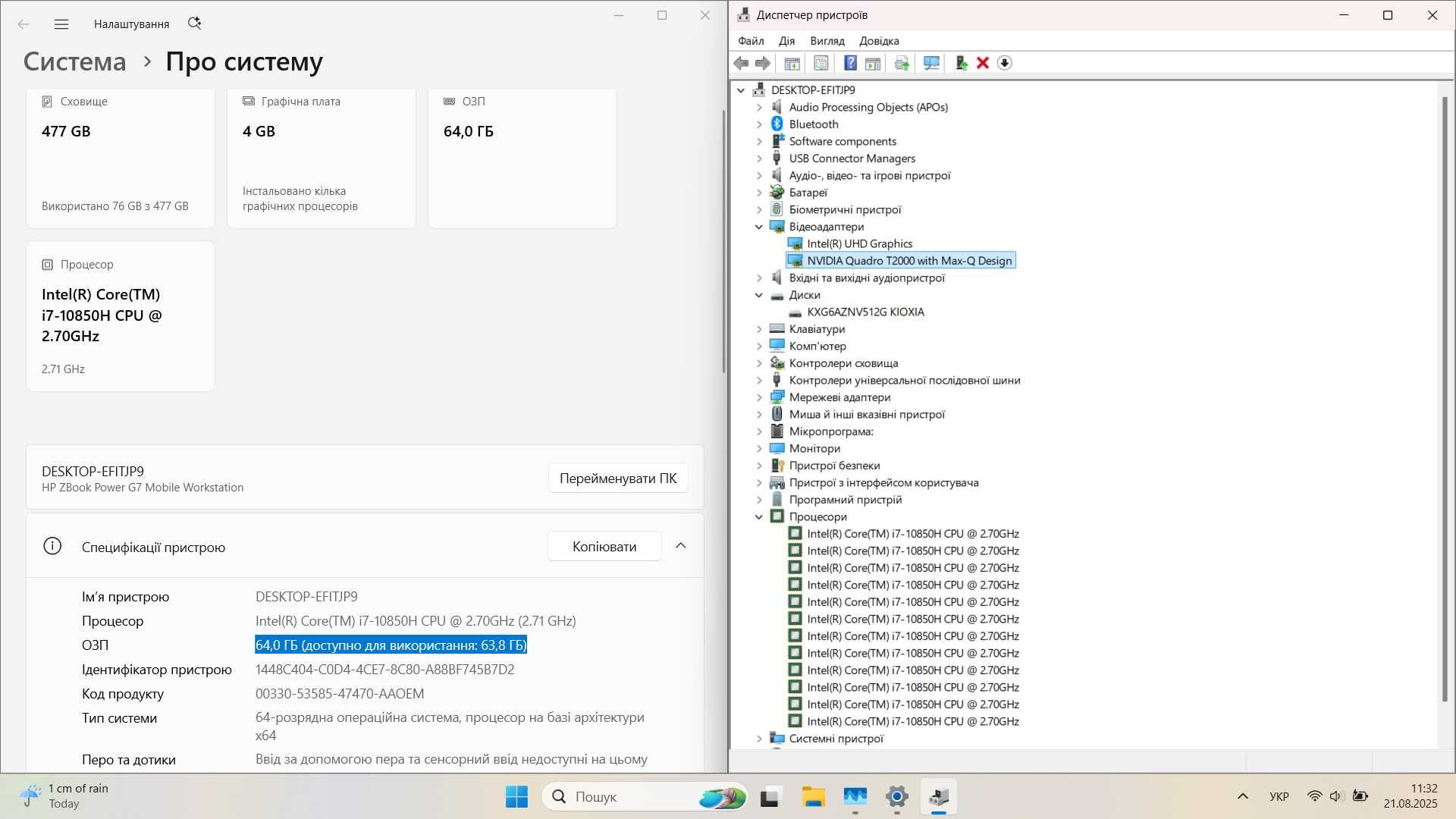Show hidden tray icons chevron

[x=1242, y=796]
